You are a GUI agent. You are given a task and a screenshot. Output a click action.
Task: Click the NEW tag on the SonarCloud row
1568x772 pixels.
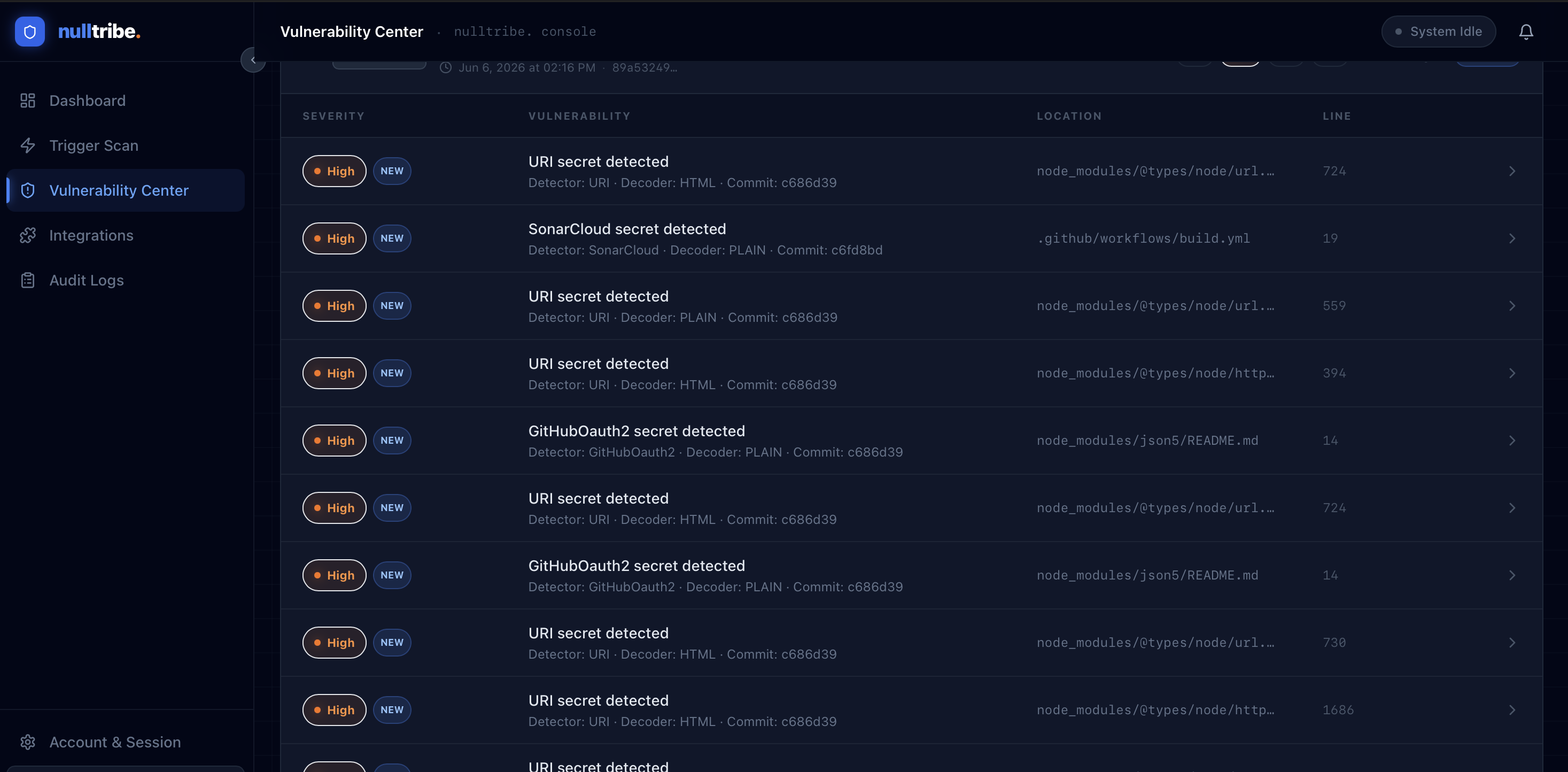pyautogui.click(x=392, y=238)
